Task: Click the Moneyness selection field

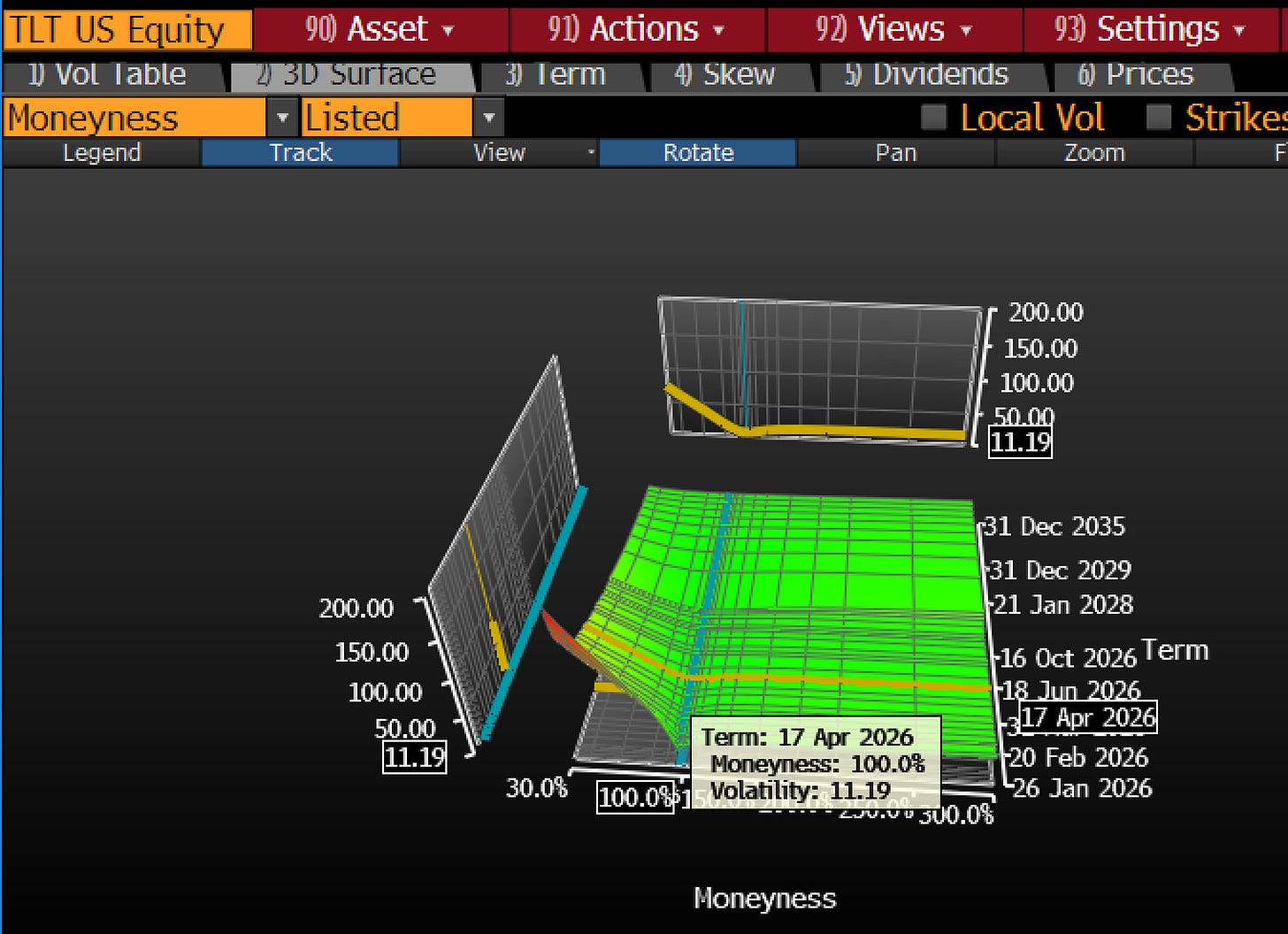Action: point(134,118)
